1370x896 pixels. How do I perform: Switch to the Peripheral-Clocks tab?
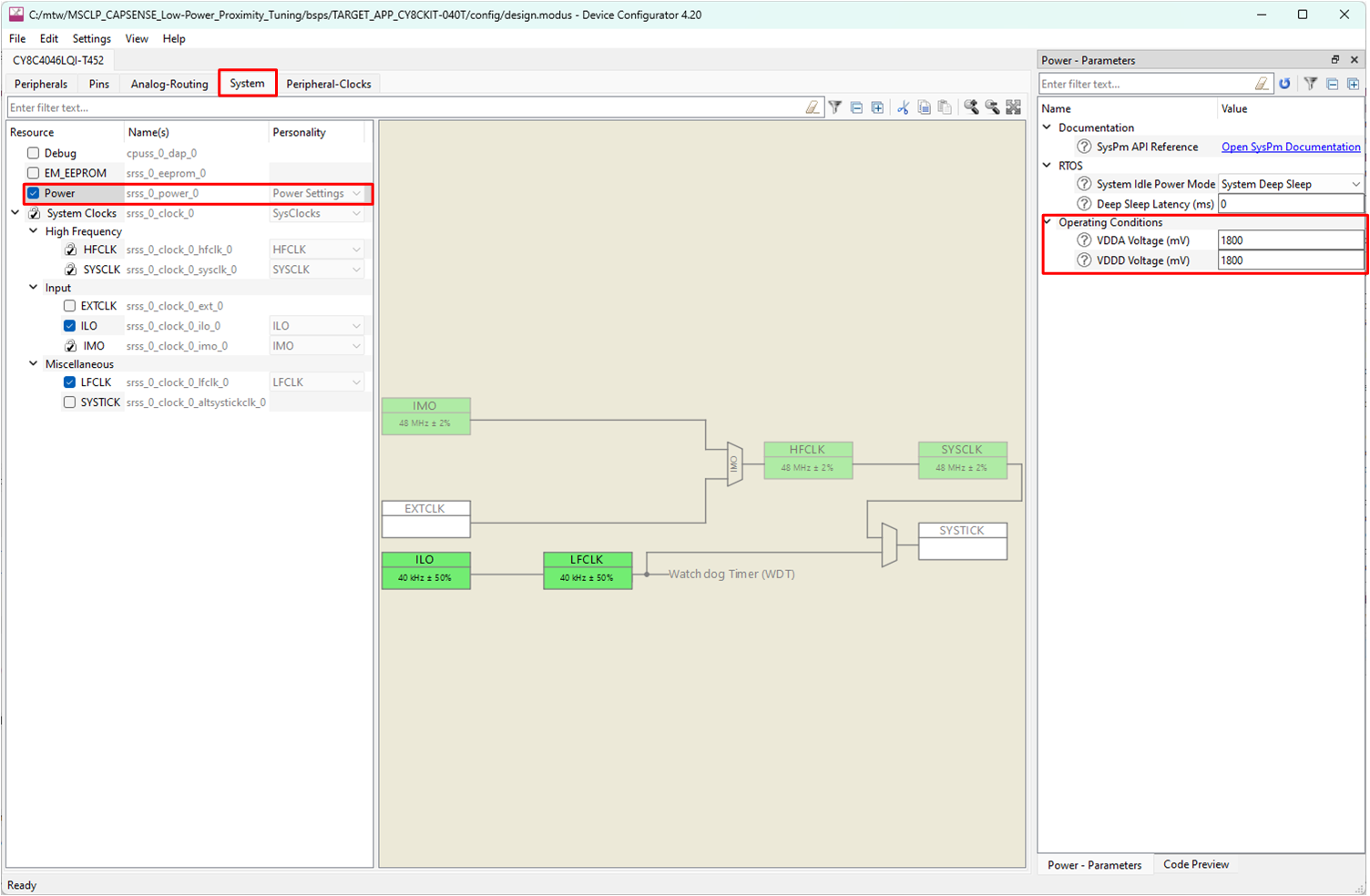pyautogui.click(x=329, y=84)
